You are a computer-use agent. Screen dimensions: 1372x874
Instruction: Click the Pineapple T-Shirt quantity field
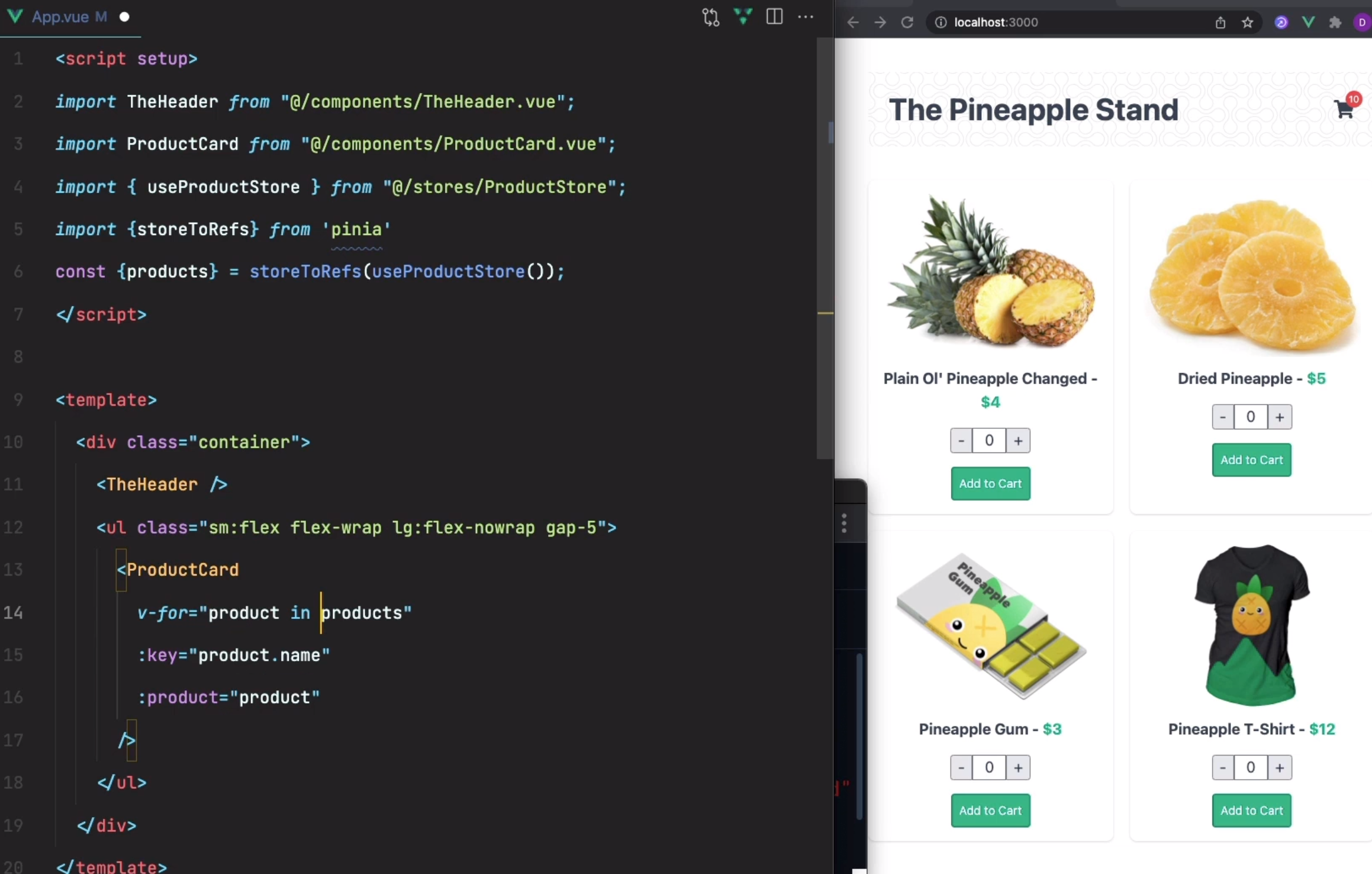pyautogui.click(x=1251, y=768)
